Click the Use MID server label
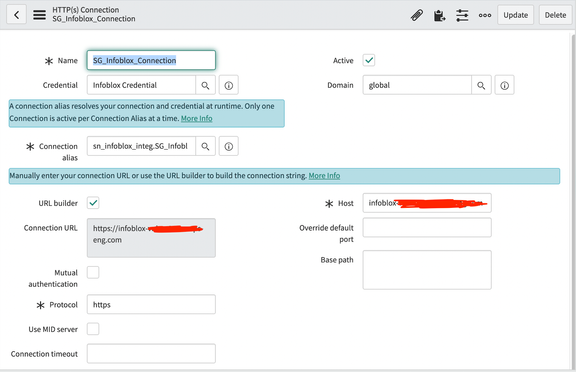The width and height of the screenshot is (576, 372). tap(53, 329)
